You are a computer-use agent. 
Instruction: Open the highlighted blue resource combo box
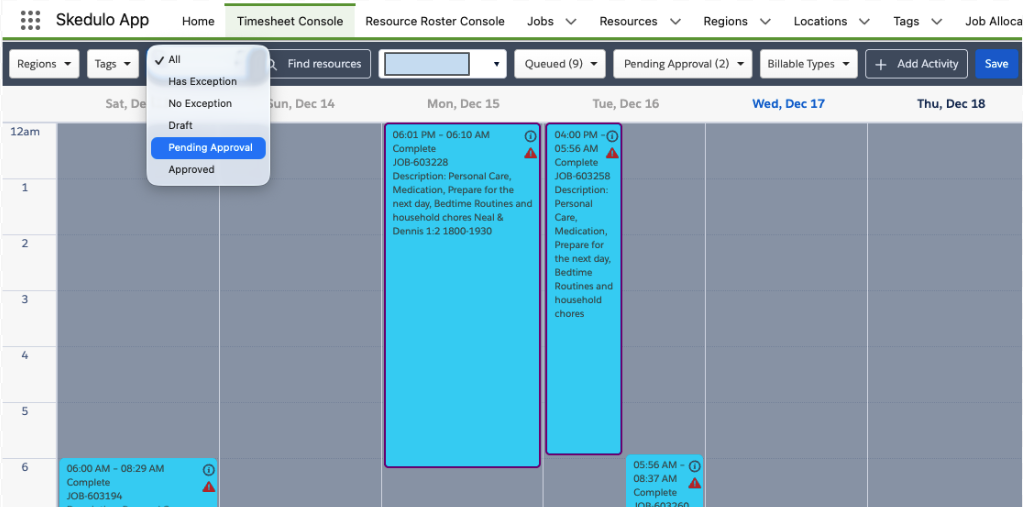[x=442, y=64]
